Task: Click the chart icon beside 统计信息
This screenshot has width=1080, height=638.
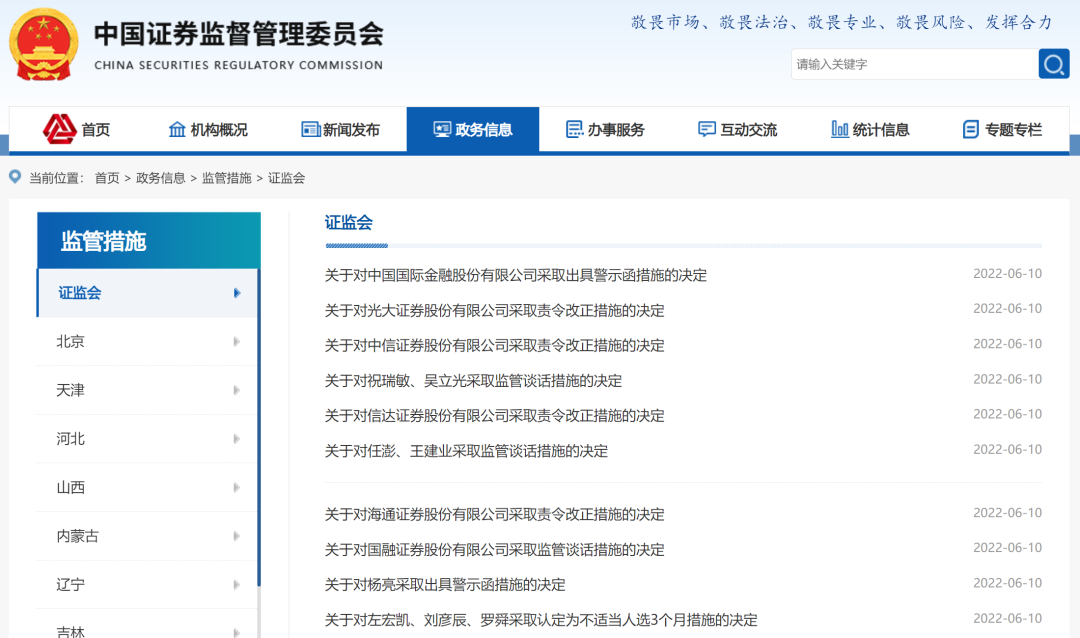Action: 840,129
